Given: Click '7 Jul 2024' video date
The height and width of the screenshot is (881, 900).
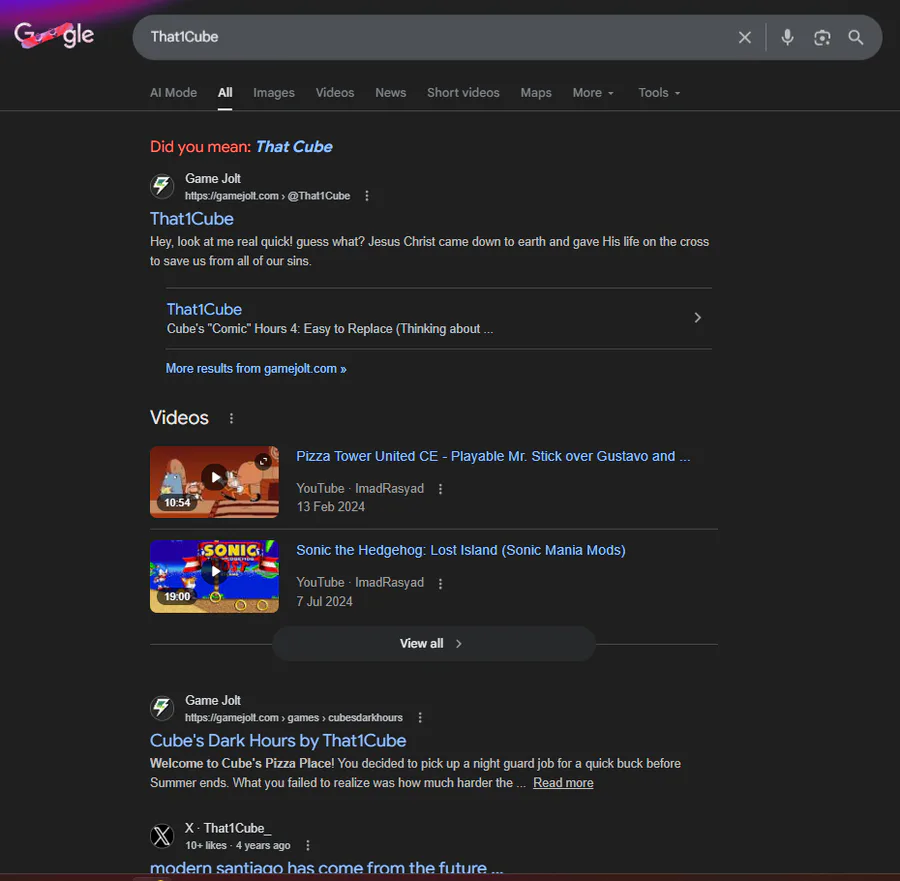Looking at the screenshot, I should tap(324, 601).
